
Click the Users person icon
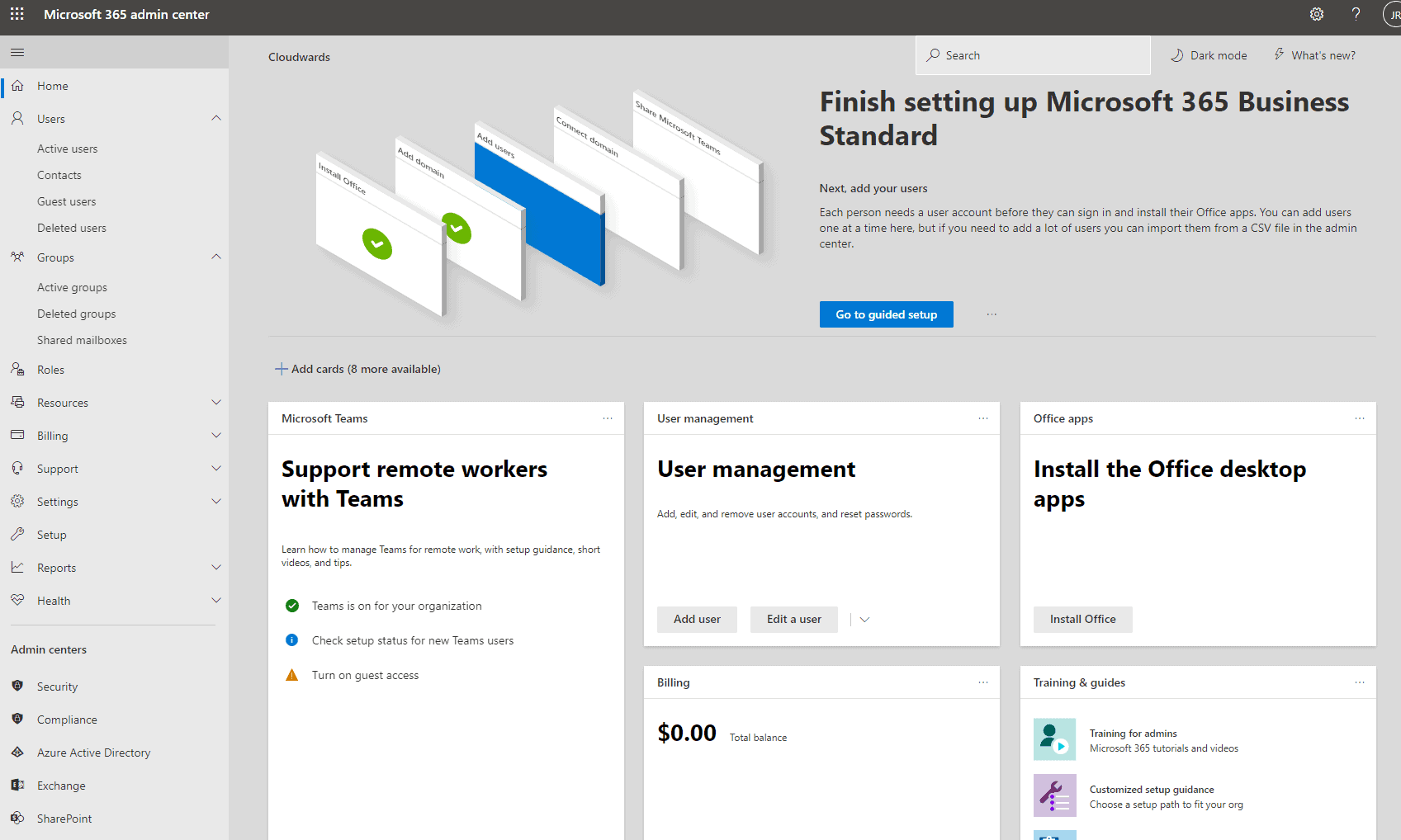tap(17, 119)
